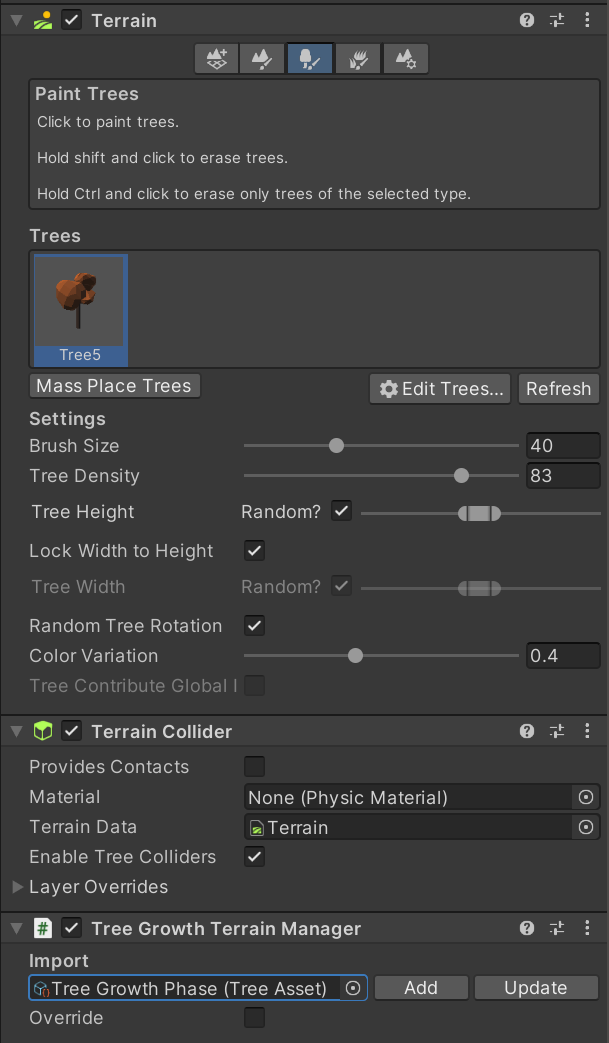Open object picker for Terrain Data field
The image size is (609, 1043).
coord(586,827)
